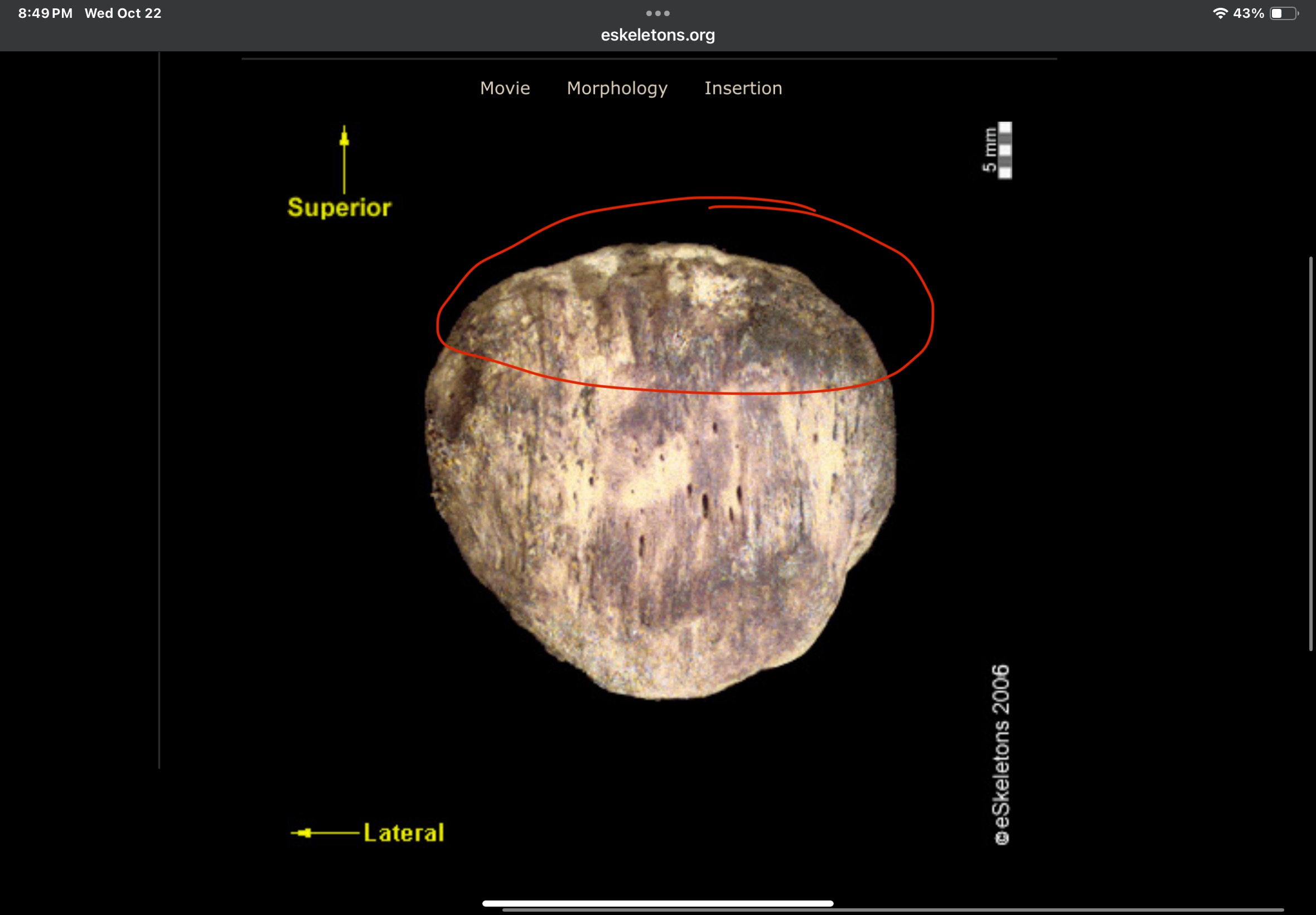Click the vertical page scrollbar
The height and width of the screenshot is (915, 1316).
pyautogui.click(x=1310, y=453)
